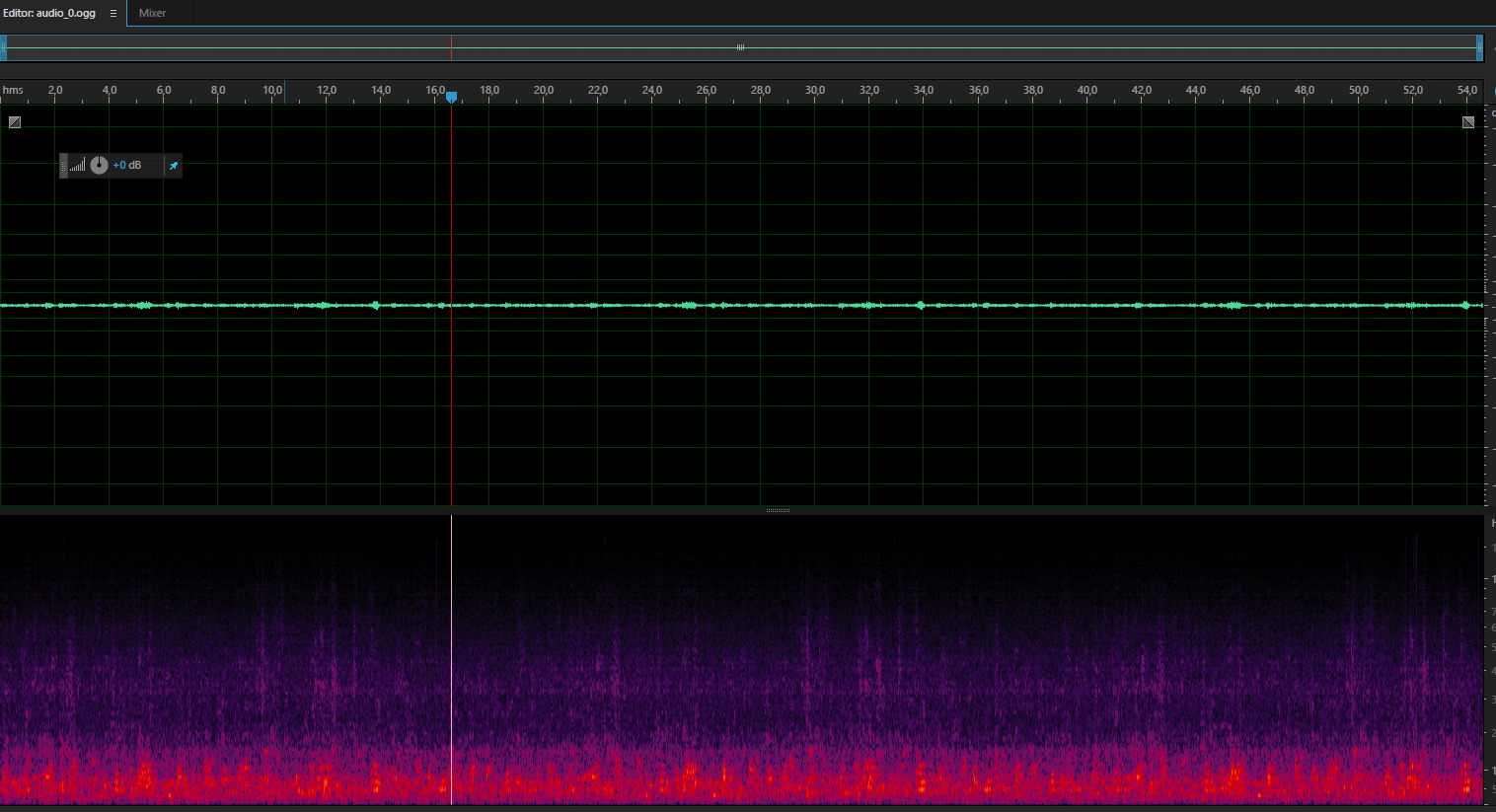Click the blue playhead marker on ruler
Image resolution: width=1496 pixels, height=812 pixels.
[451, 97]
